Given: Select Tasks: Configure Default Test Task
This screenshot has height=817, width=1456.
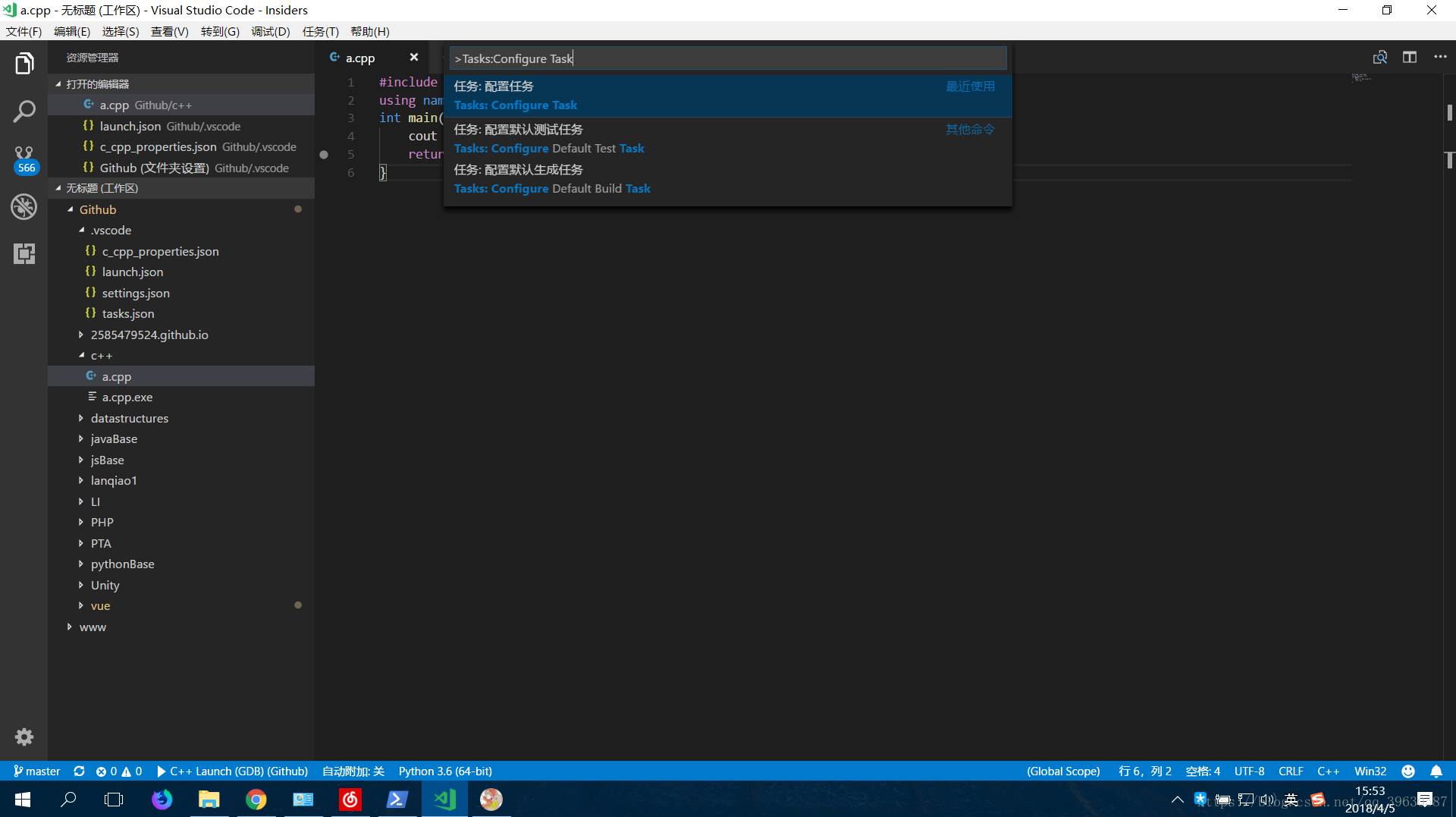Looking at the screenshot, I should click(x=727, y=139).
